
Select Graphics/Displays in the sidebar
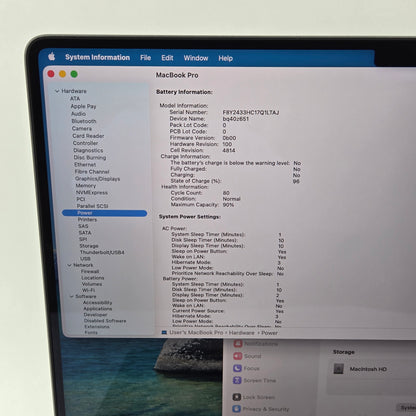(x=97, y=179)
